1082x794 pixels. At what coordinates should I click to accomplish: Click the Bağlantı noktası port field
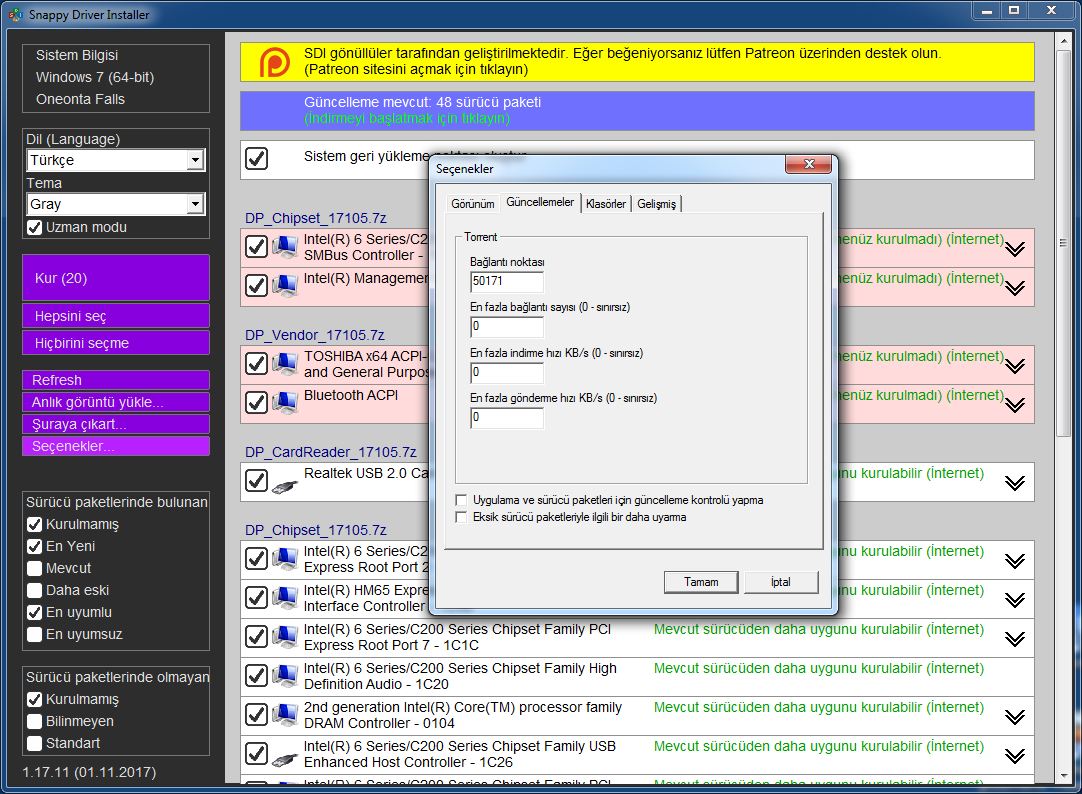pos(506,281)
